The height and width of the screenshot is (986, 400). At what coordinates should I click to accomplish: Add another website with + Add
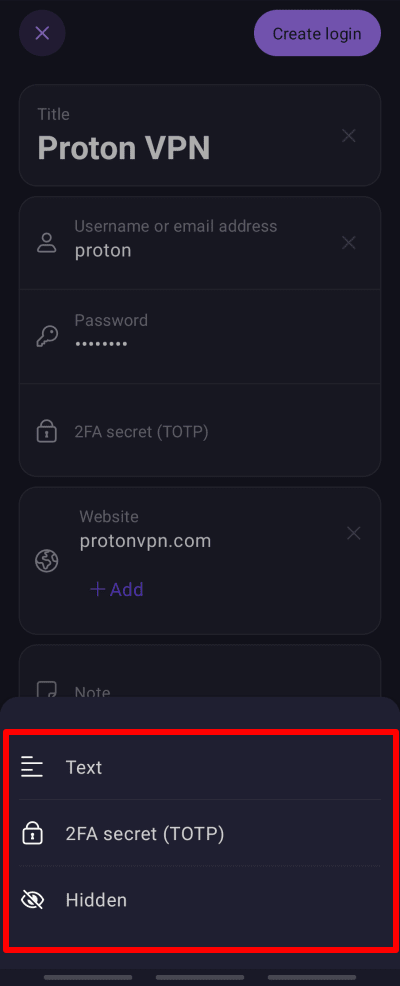tap(117, 589)
